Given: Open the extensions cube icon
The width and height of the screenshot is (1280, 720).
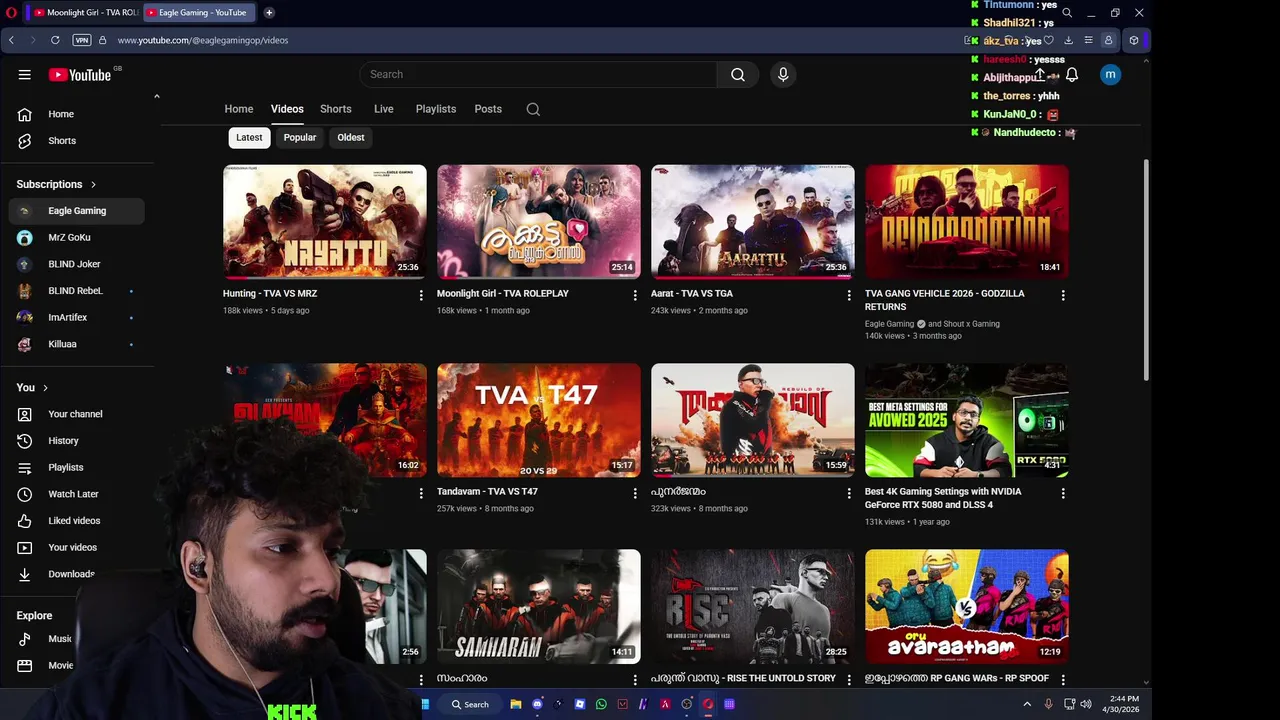Looking at the screenshot, I should (x=1133, y=40).
